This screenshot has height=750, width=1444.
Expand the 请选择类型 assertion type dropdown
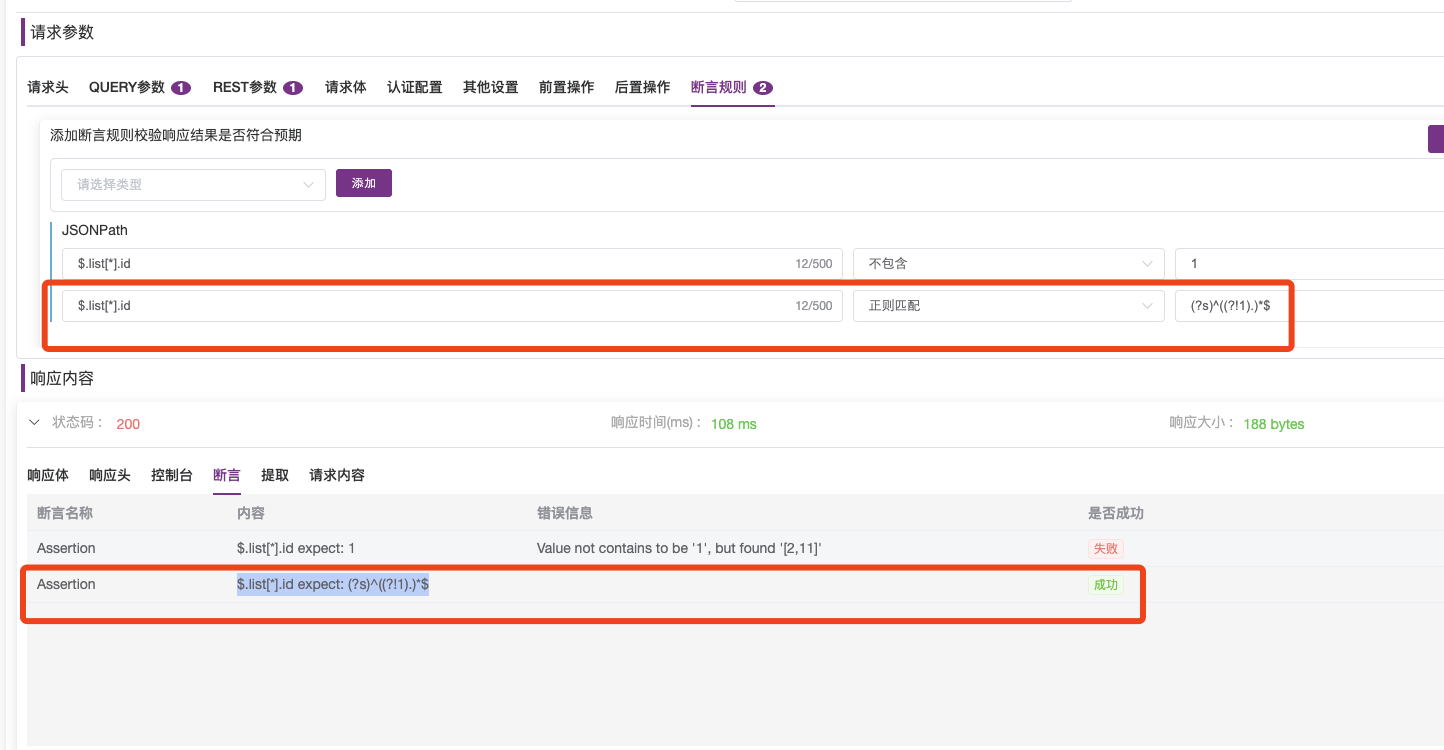tap(193, 185)
